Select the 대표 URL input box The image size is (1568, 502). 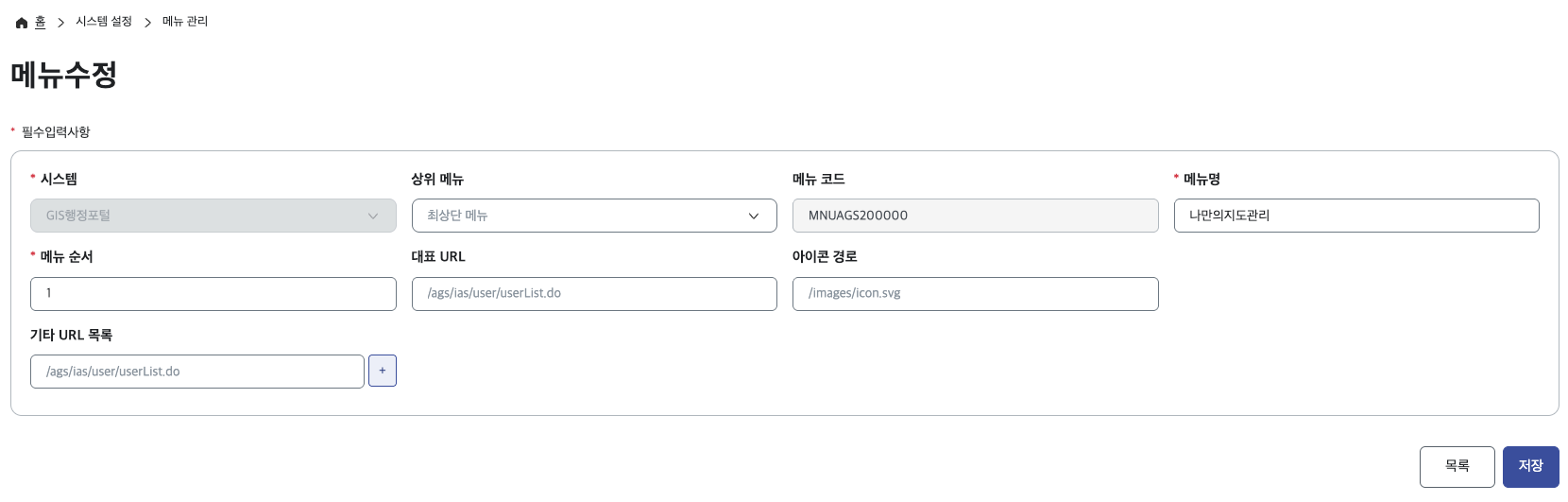594,294
